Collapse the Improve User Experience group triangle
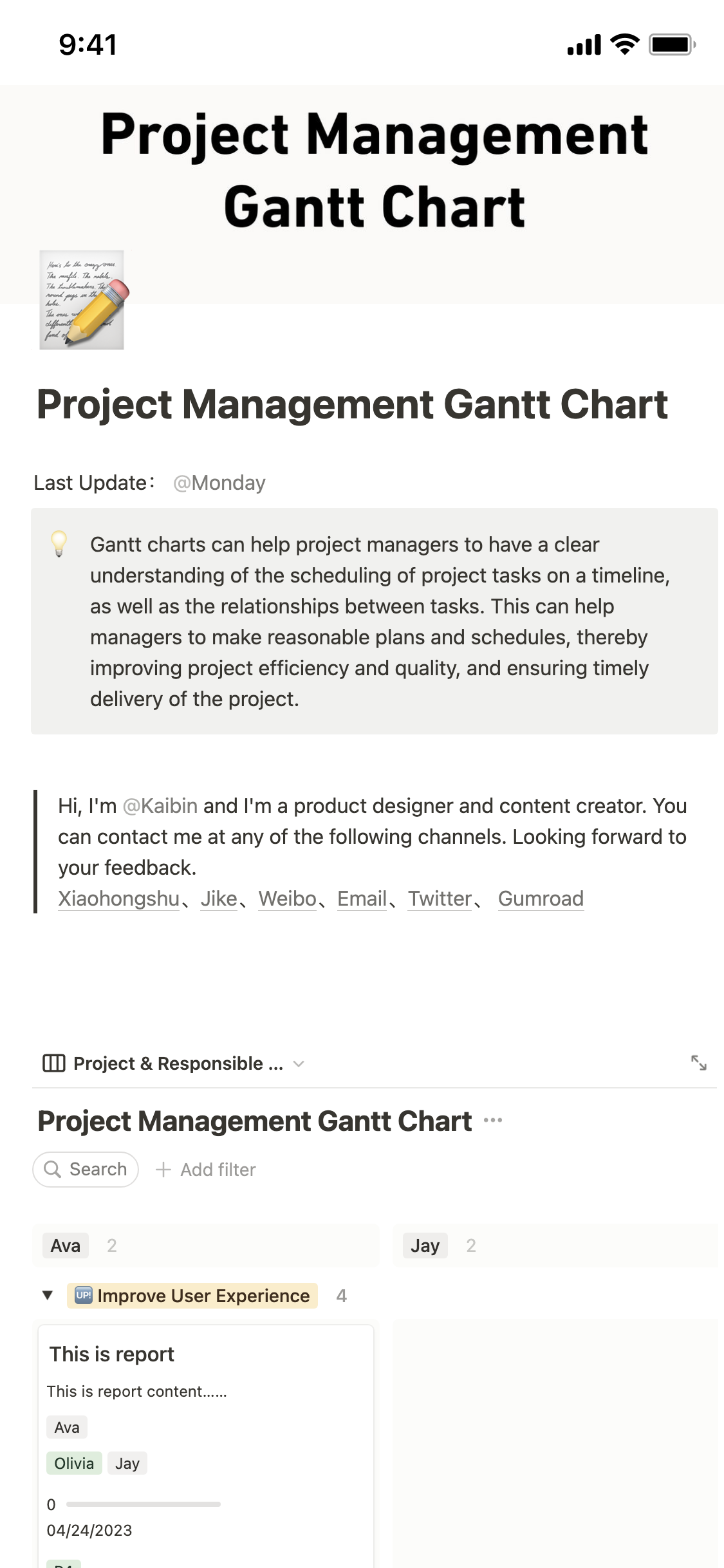 coord(47,1295)
